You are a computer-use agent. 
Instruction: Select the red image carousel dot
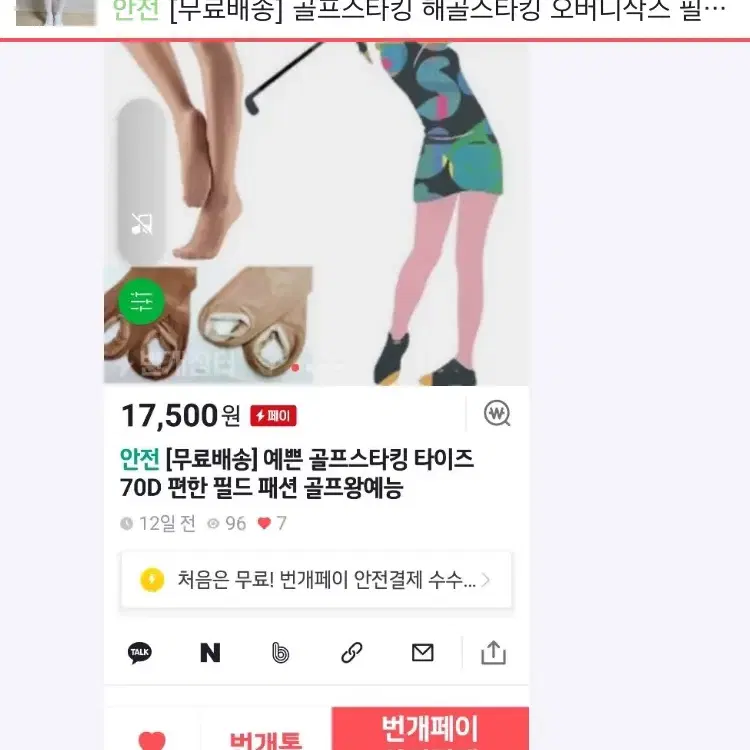tap(296, 367)
